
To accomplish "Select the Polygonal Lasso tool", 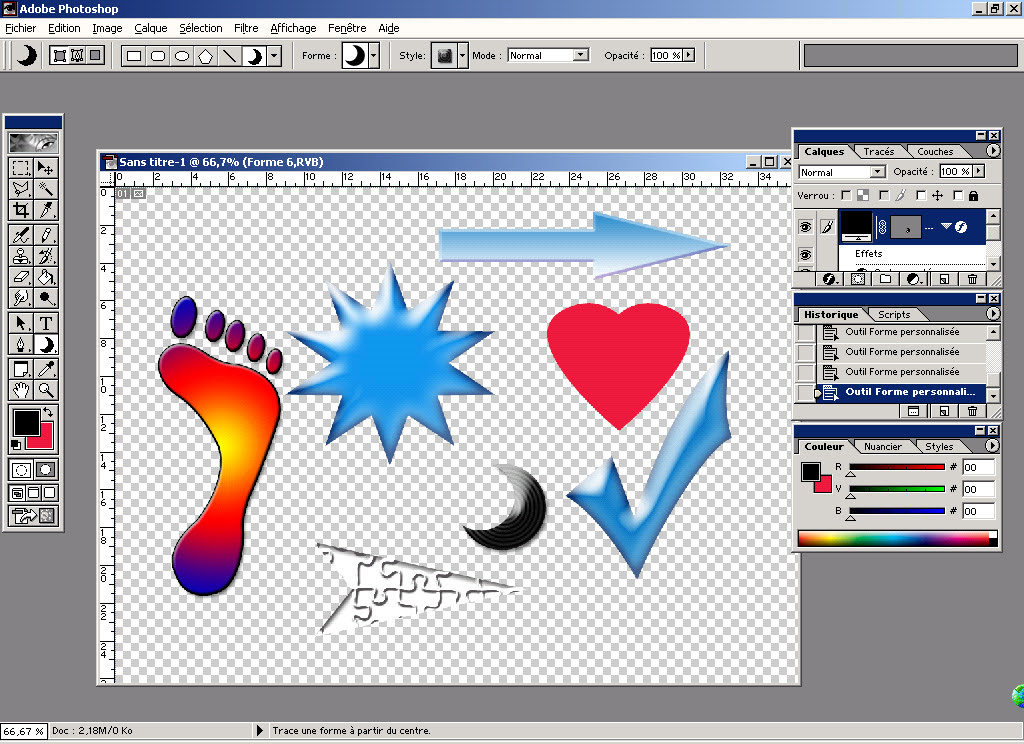I will pos(21,189).
